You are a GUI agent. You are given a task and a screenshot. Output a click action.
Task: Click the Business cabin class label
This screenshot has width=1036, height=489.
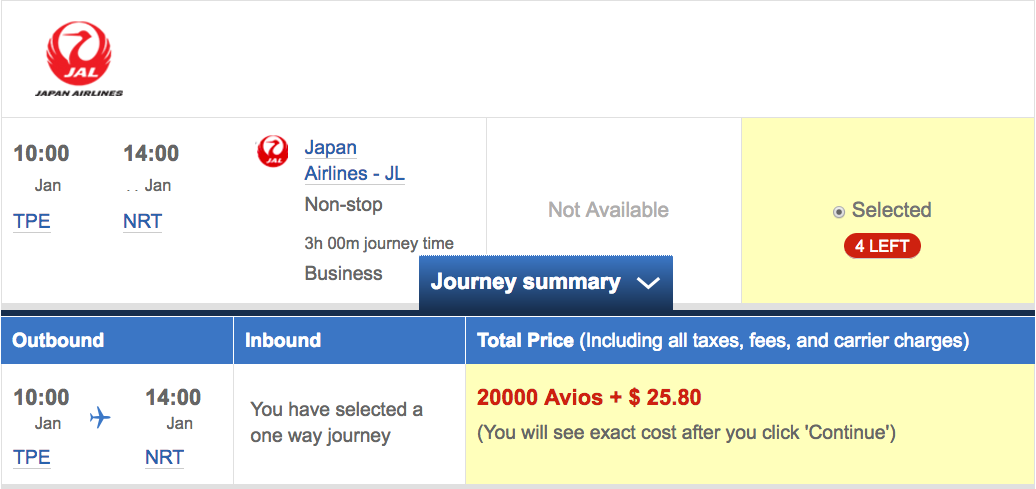click(x=343, y=273)
